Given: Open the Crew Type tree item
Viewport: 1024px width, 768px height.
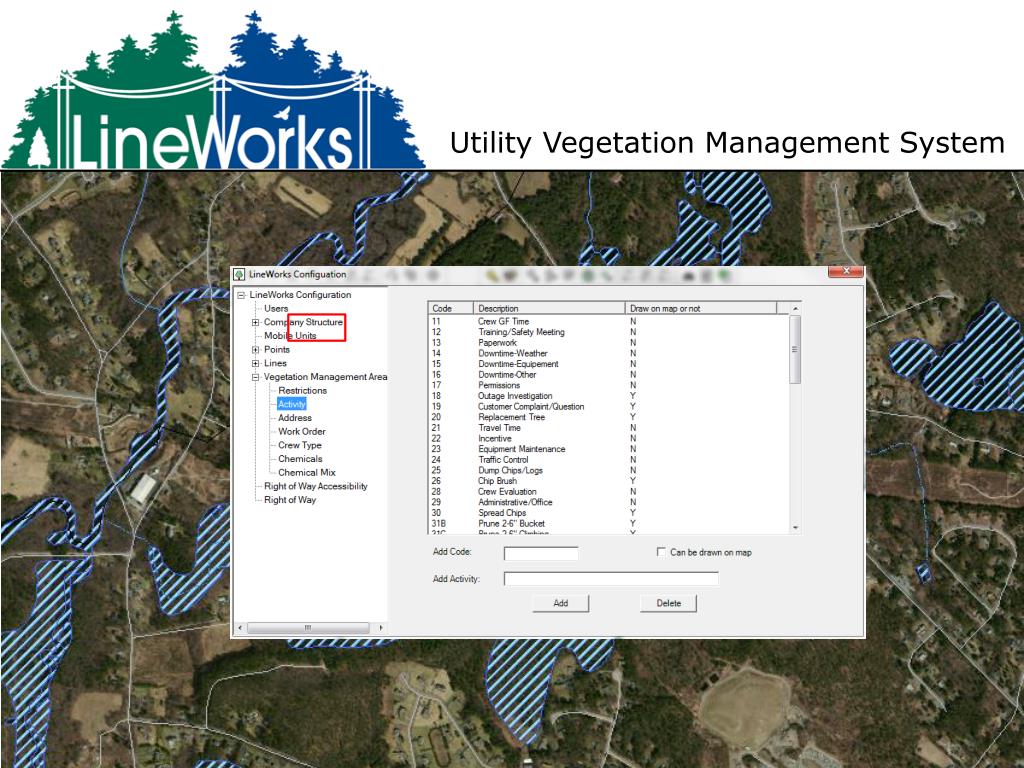Looking at the screenshot, I should point(300,445).
